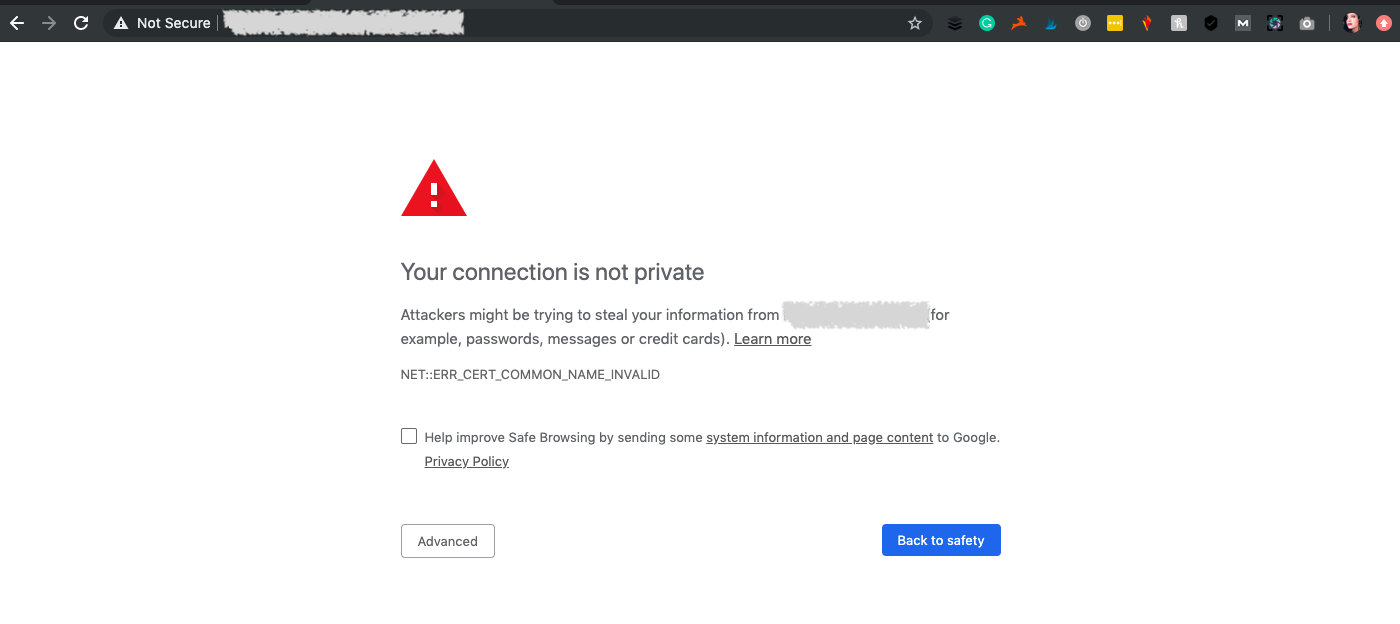Image resolution: width=1400 pixels, height=624 pixels.
Task: Click the camera screenshot extension icon
Action: coord(1307,23)
